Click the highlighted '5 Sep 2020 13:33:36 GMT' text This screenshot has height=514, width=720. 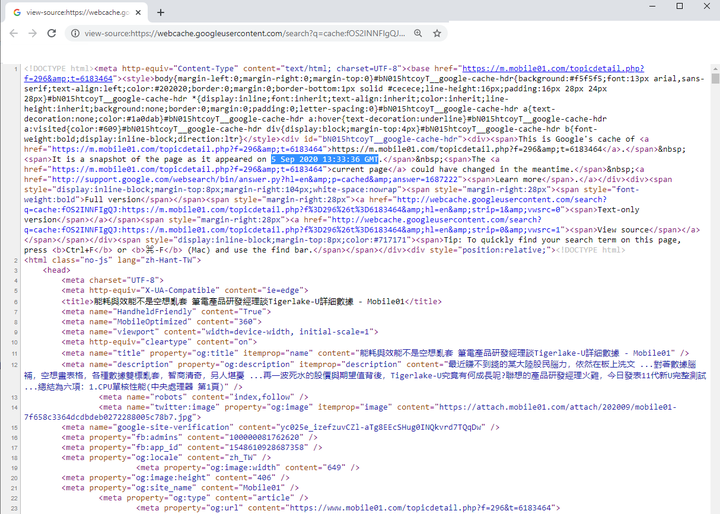point(325,159)
